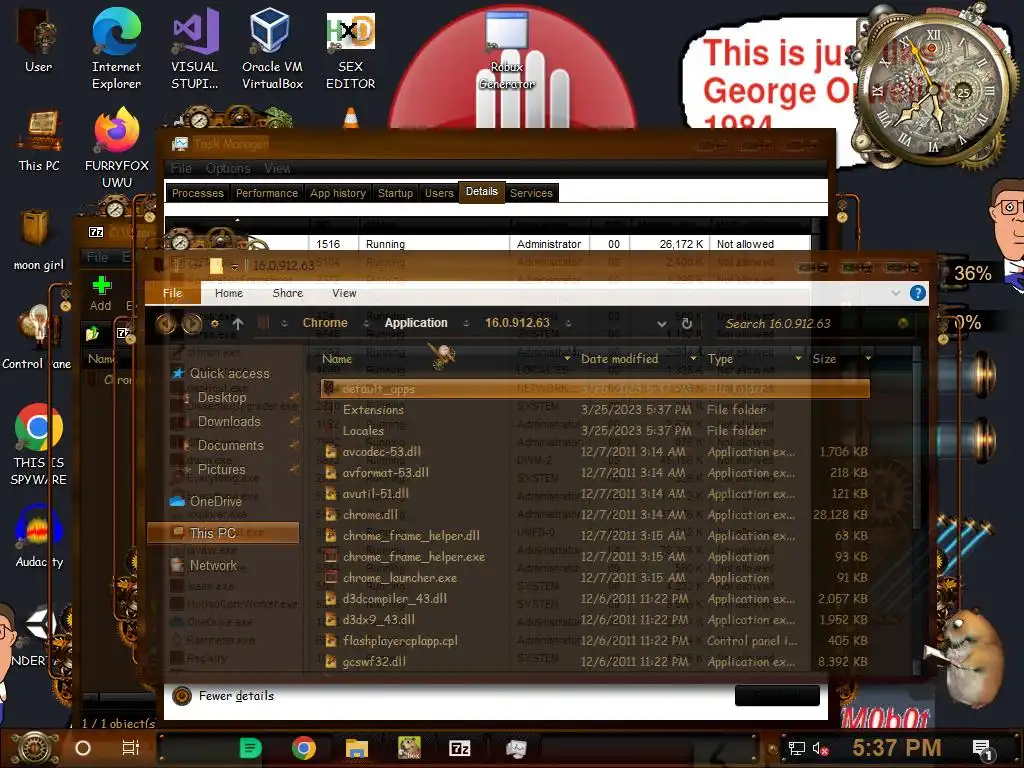1024x768 pixels.
Task: Open VISUAL STUPI... desktop shortcut
Action: point(195,50)
